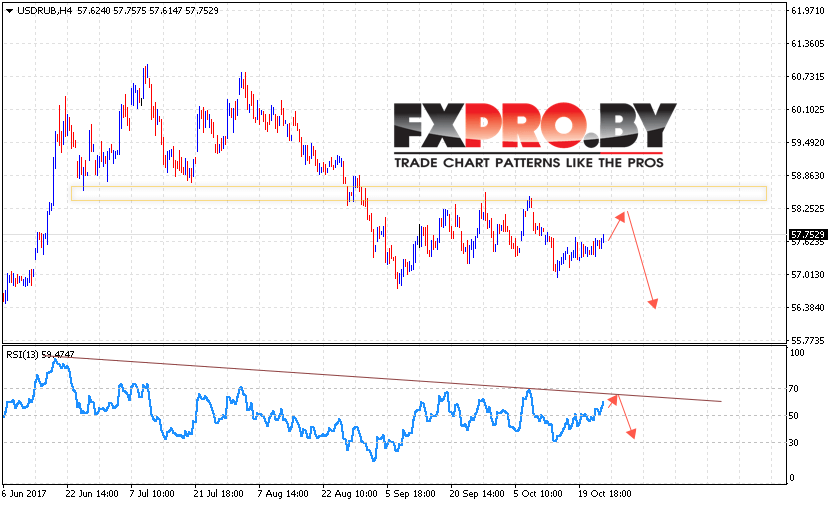
Task: Click the 7 Aug 14:00 time label
Action: (283, 494)
